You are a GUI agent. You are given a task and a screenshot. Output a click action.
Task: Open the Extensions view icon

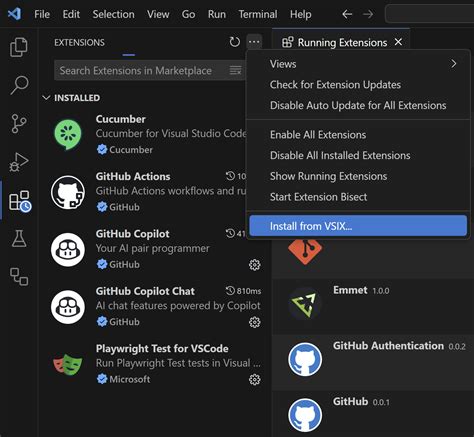coord(20,201)
